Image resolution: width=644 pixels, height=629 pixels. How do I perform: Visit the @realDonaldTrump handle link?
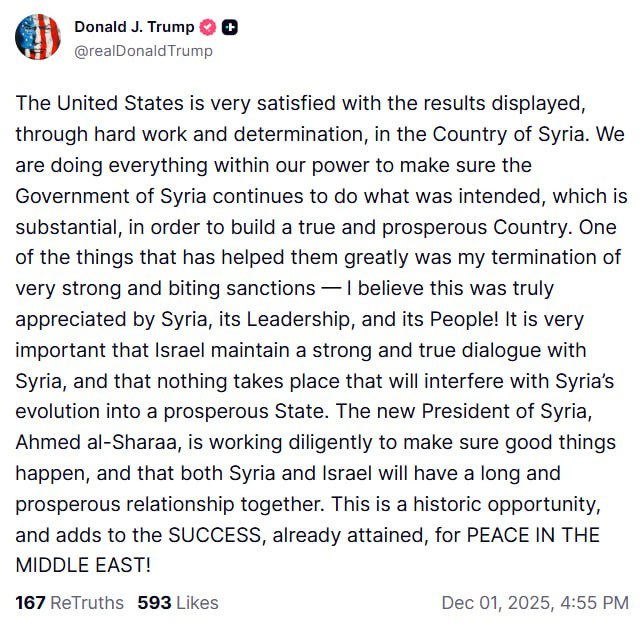click(143, 50)
